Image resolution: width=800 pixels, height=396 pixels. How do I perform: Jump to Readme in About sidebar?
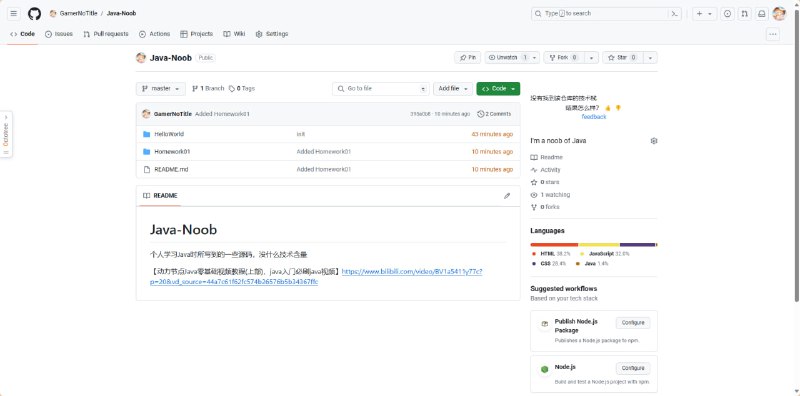(x=546, y=158)
